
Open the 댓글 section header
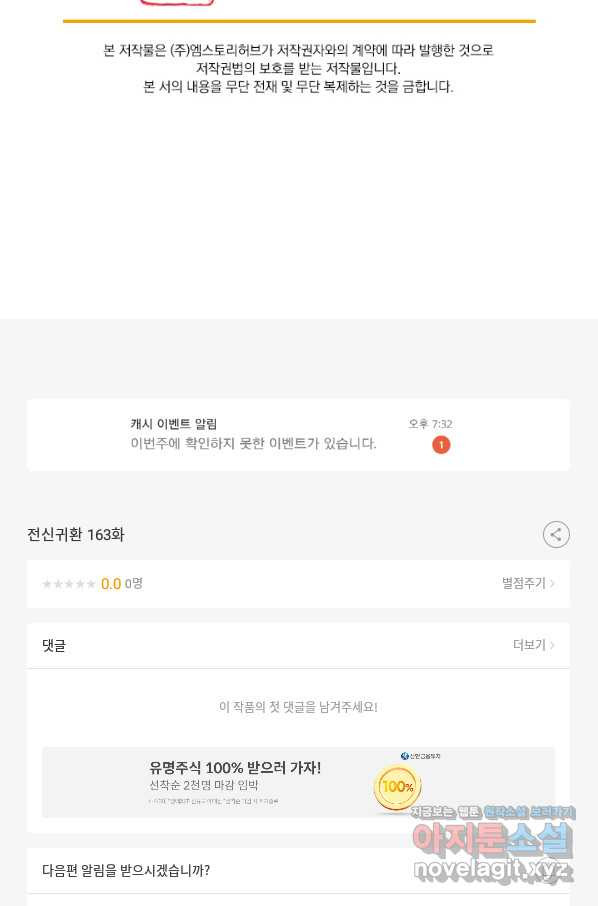[x=54, y=645]
